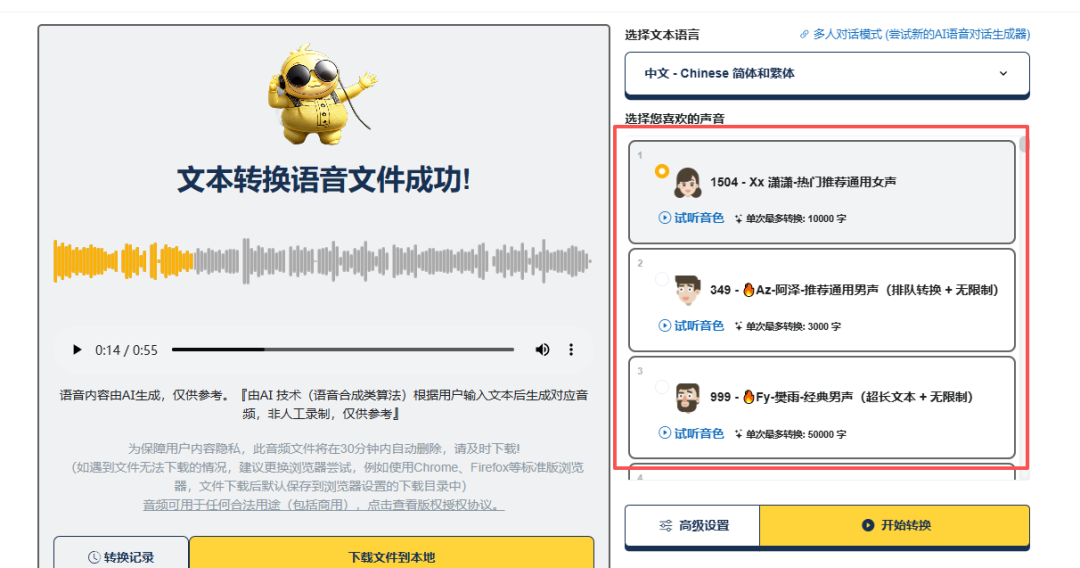Image resolution: width=1080 pixels, height=568 pixels.
Task: Click play icon beside 潇潇 试听音色
Action: pos(665,218)
